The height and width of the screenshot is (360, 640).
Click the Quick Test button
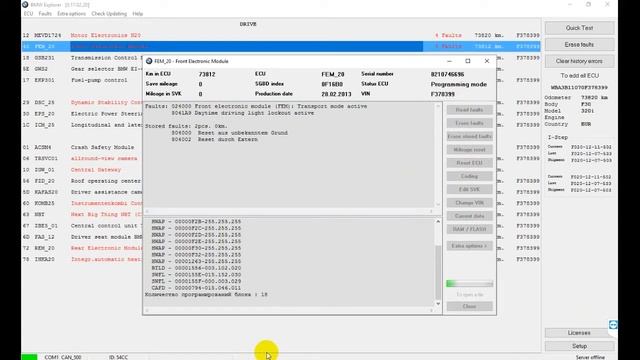579,28
